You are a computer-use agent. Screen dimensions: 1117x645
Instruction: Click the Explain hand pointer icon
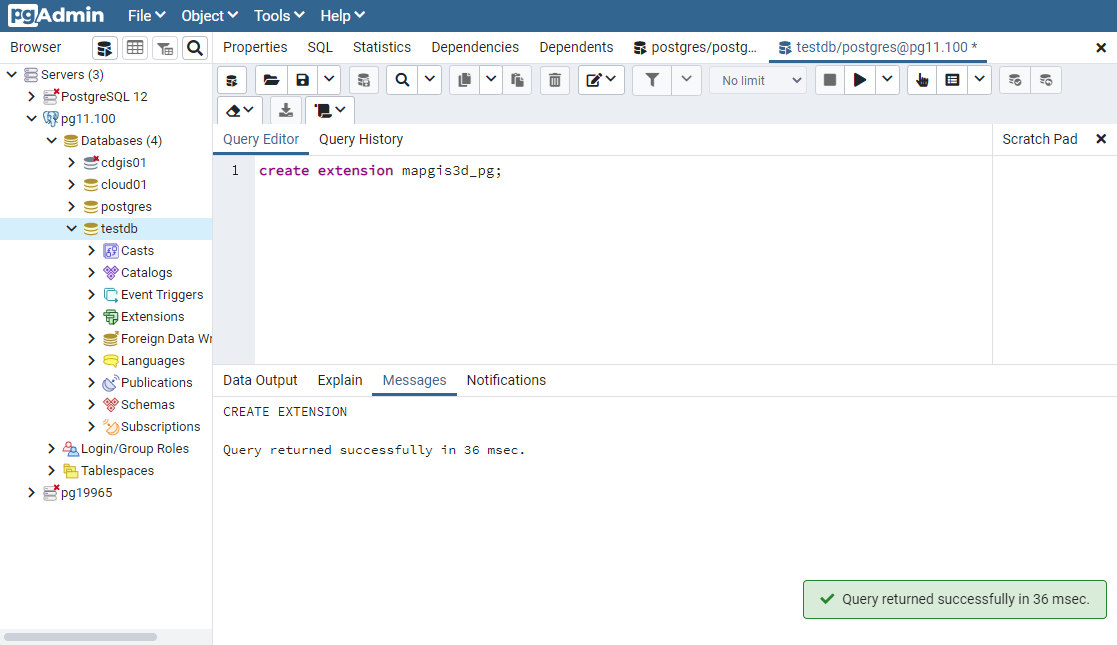click(922, 80)
